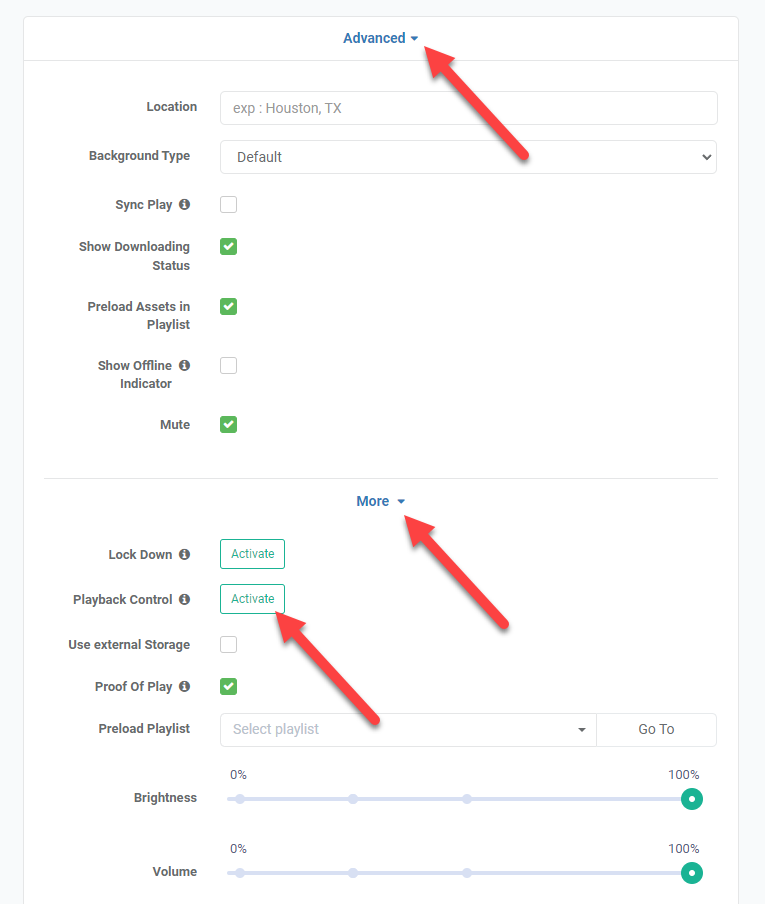Enable the Sync Play checkbox
Image resolution: width=765 pixels, height=904 pixels.
coord(229,205)
